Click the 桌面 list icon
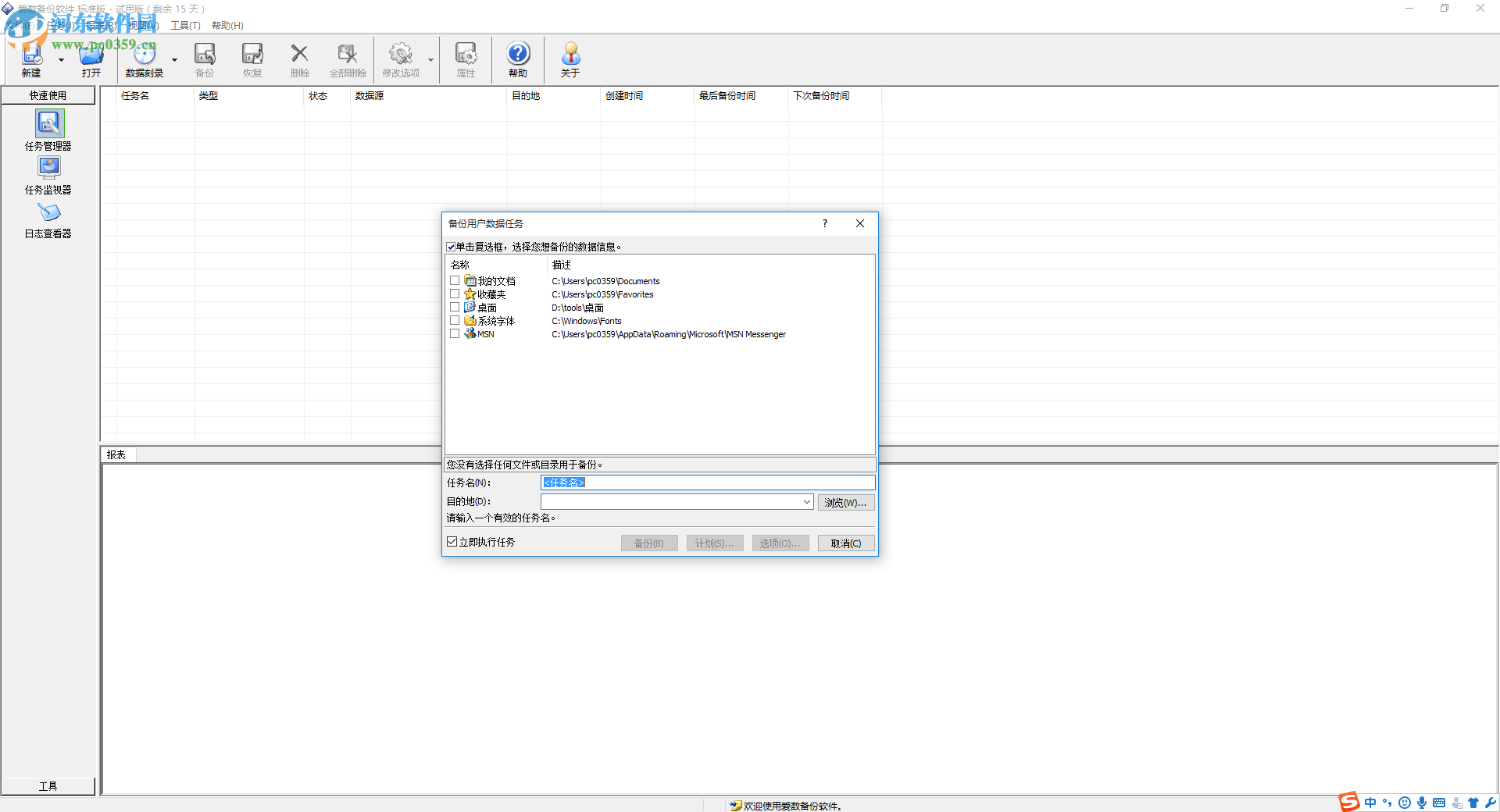The width and height of the screenshot is (1500, 812). 470,307
